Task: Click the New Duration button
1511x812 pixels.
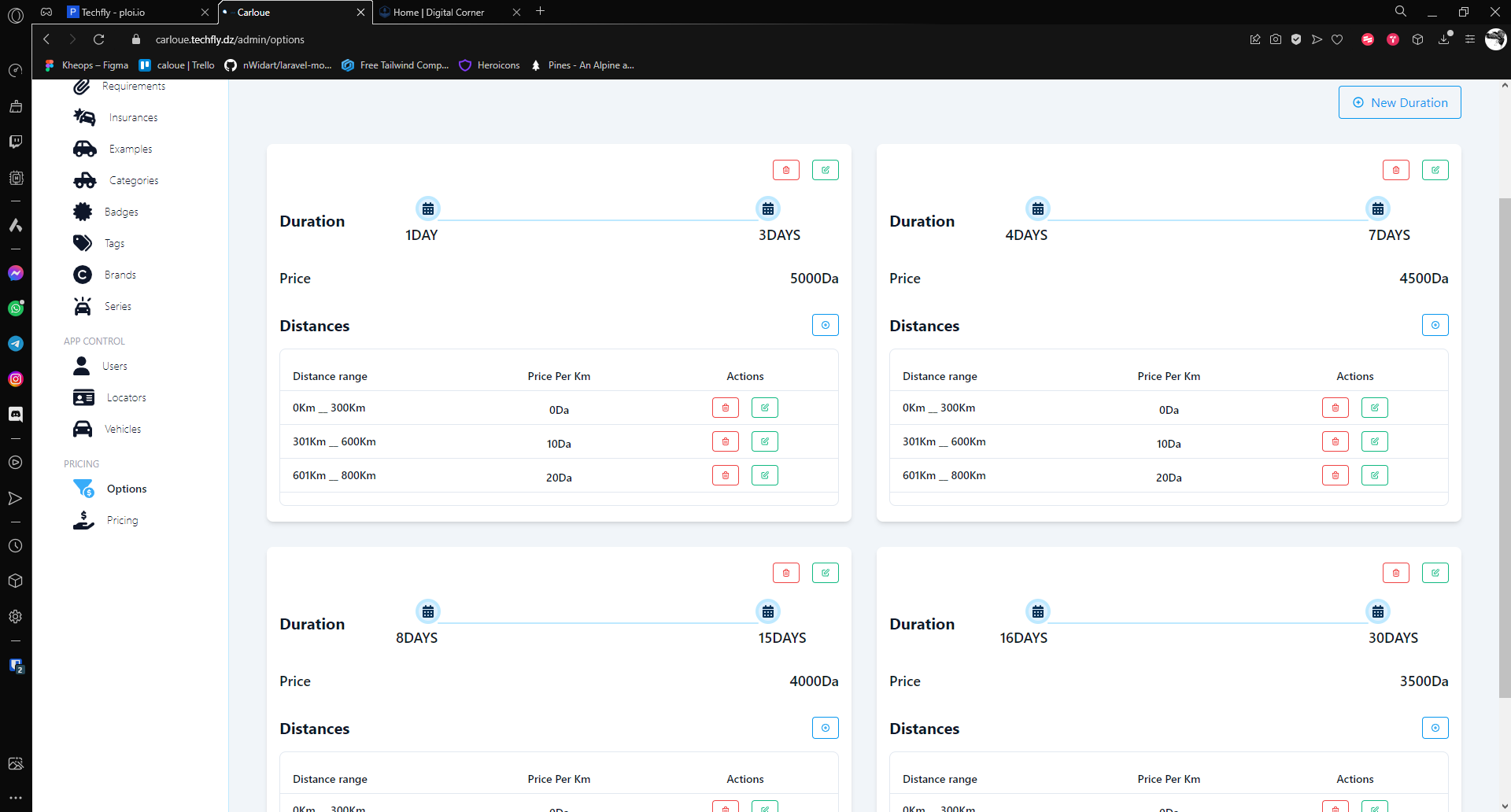Action: (1399, 102)
